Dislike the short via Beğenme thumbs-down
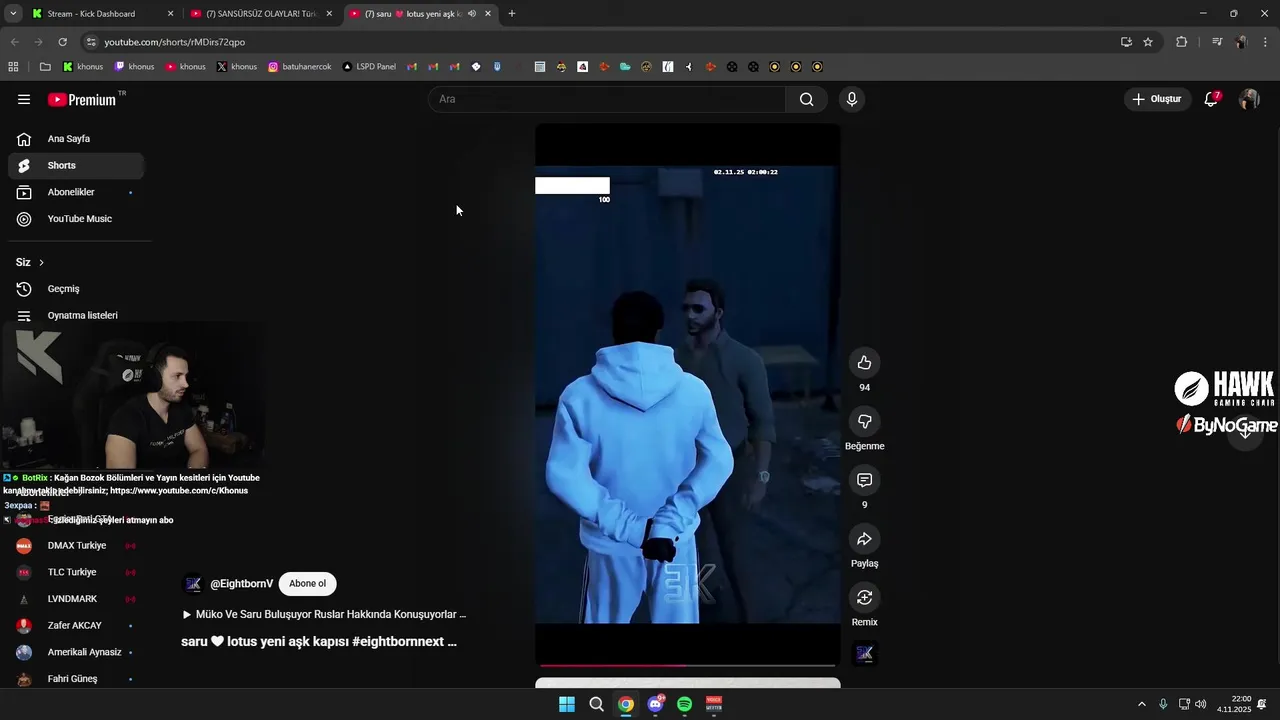This screenshot has width=1280, height=720. point(864,422)
